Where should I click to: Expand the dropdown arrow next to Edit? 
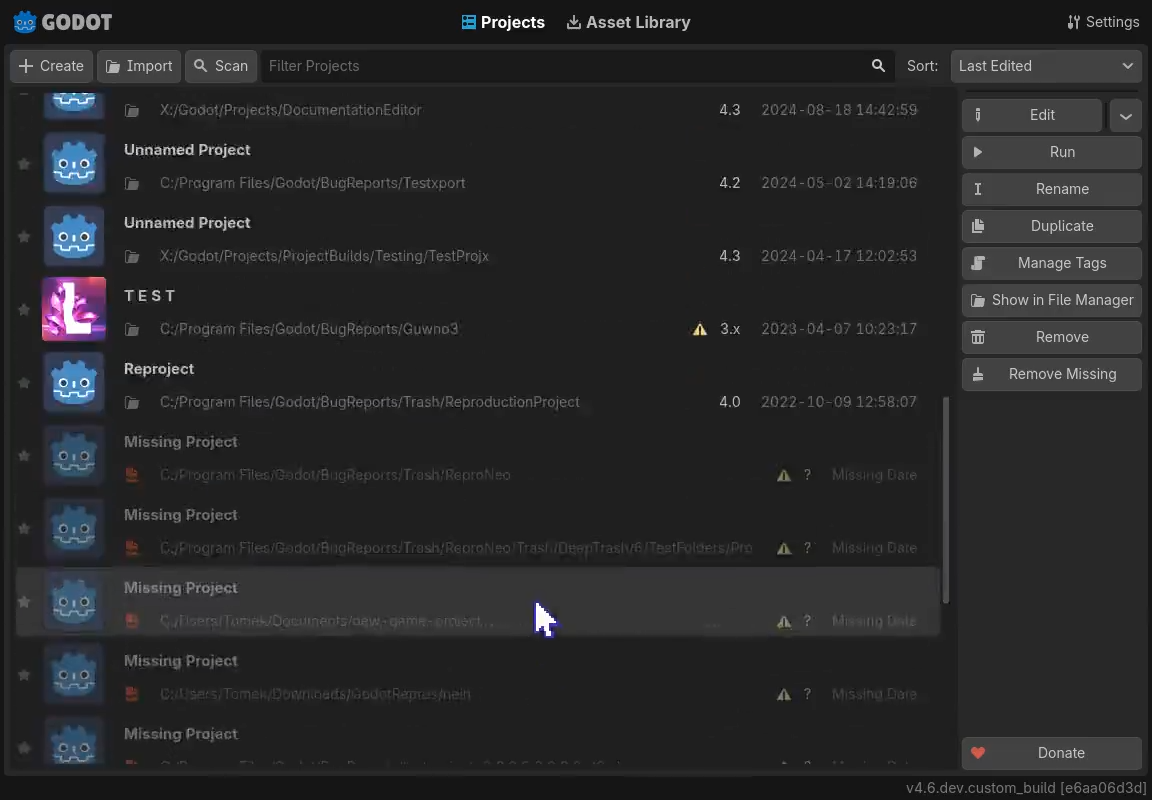pyautogui.click(x=1126, y=115)
